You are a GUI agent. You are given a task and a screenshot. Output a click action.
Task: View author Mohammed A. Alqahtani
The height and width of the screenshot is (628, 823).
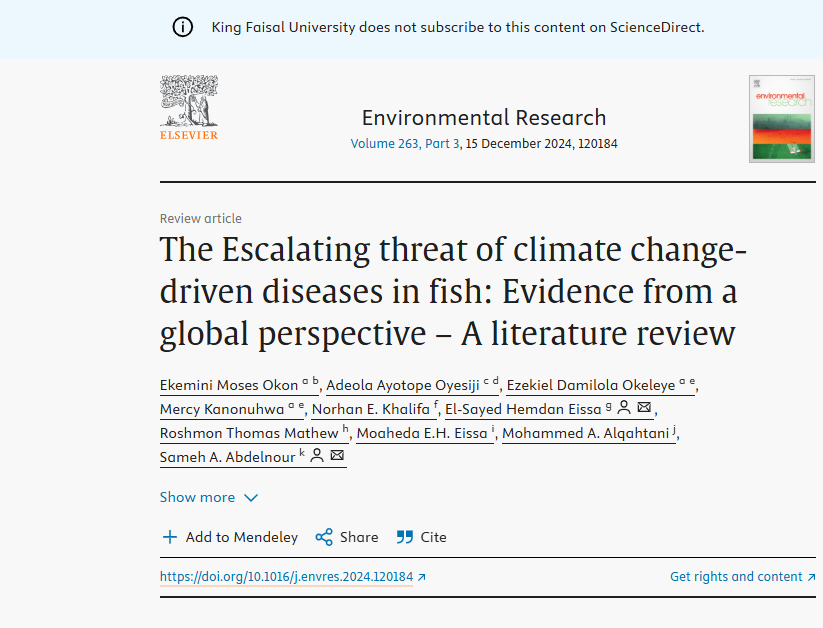pos(585,433)
